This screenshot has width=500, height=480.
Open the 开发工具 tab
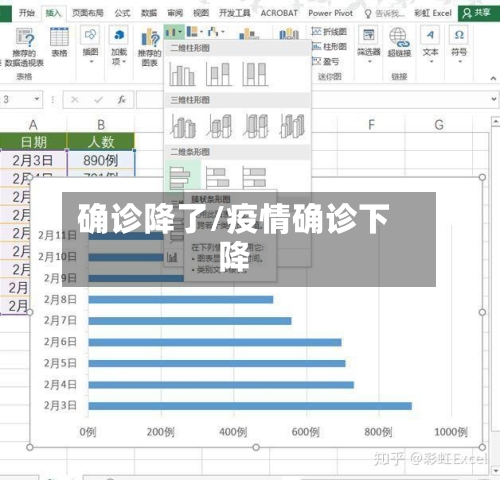[x=234, y=13]
